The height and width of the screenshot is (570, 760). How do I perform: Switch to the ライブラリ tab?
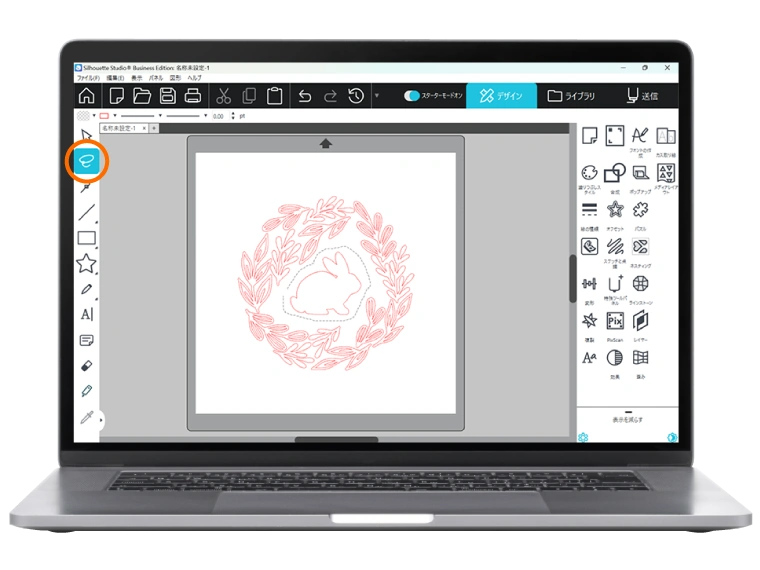(x=571, y=96)
